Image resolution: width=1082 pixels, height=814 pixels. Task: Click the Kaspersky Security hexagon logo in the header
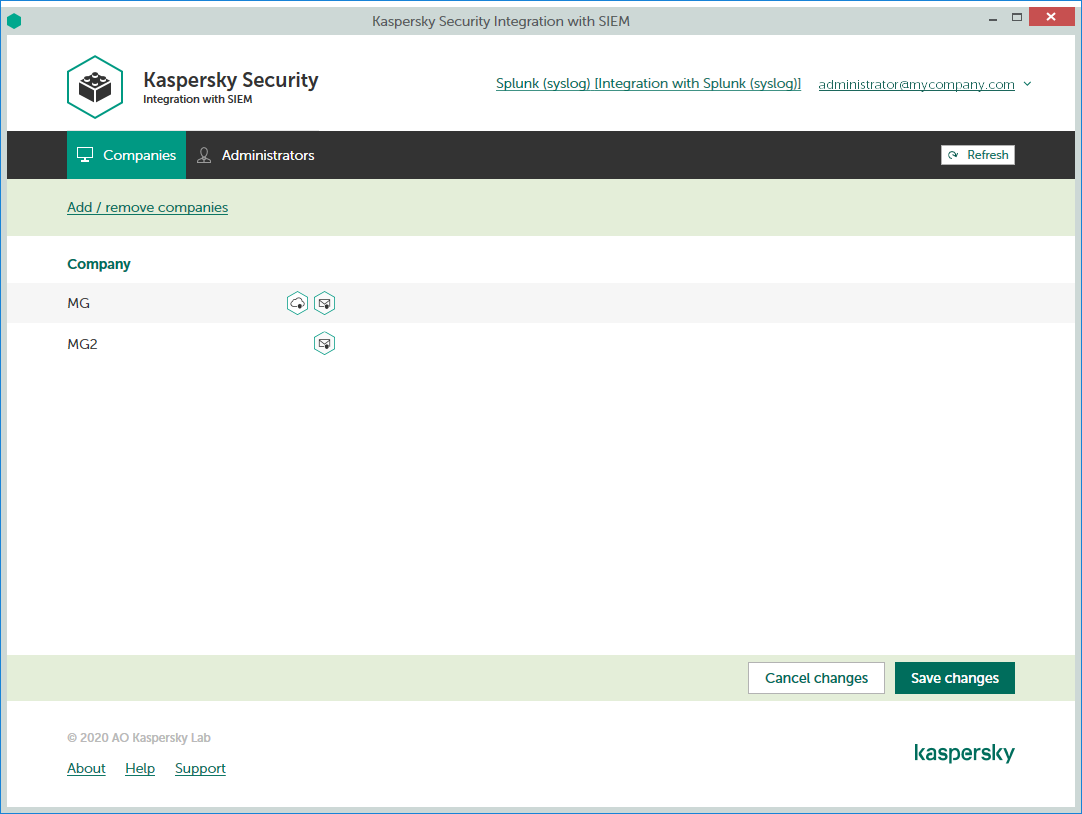pos(95,87)
